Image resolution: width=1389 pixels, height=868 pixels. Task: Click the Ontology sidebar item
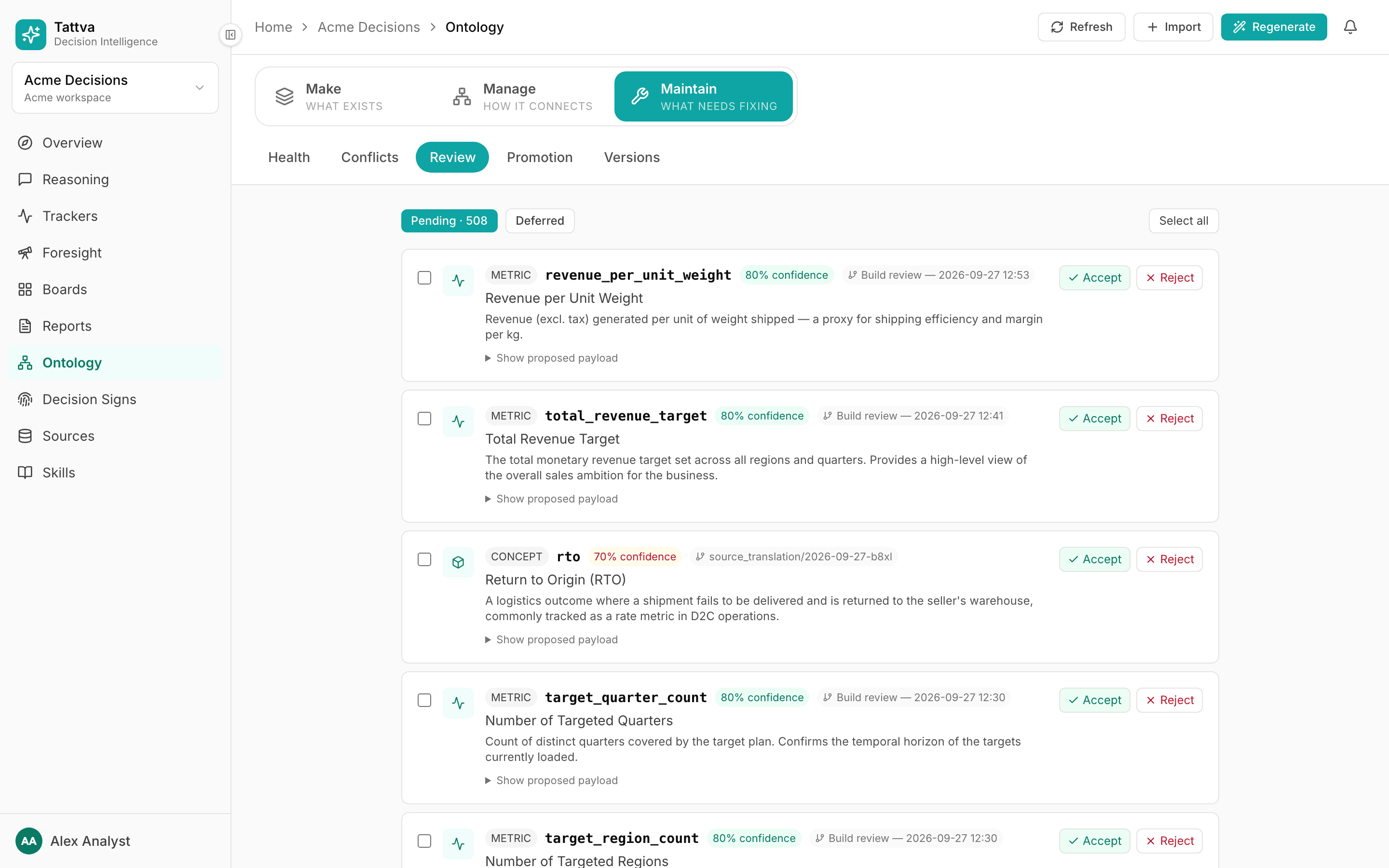pos(115,363)
